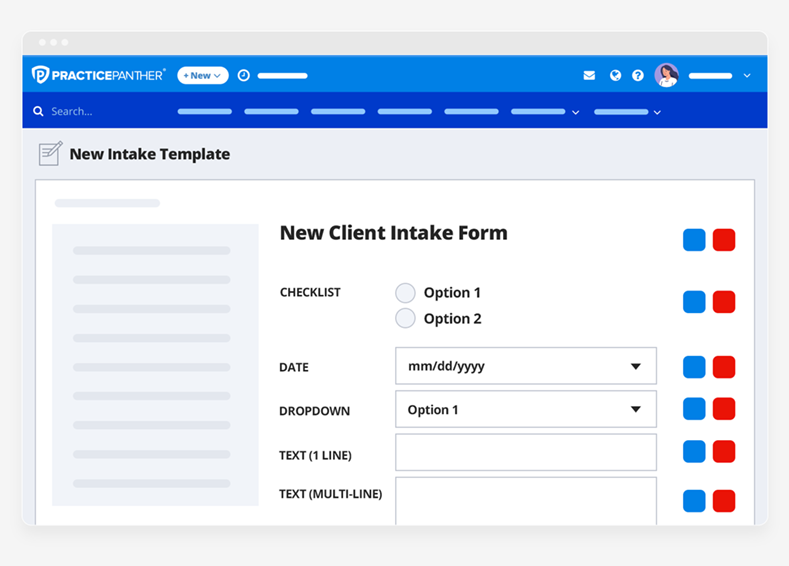
Task: Click the user avatar picture
Action: click(667, 75)
